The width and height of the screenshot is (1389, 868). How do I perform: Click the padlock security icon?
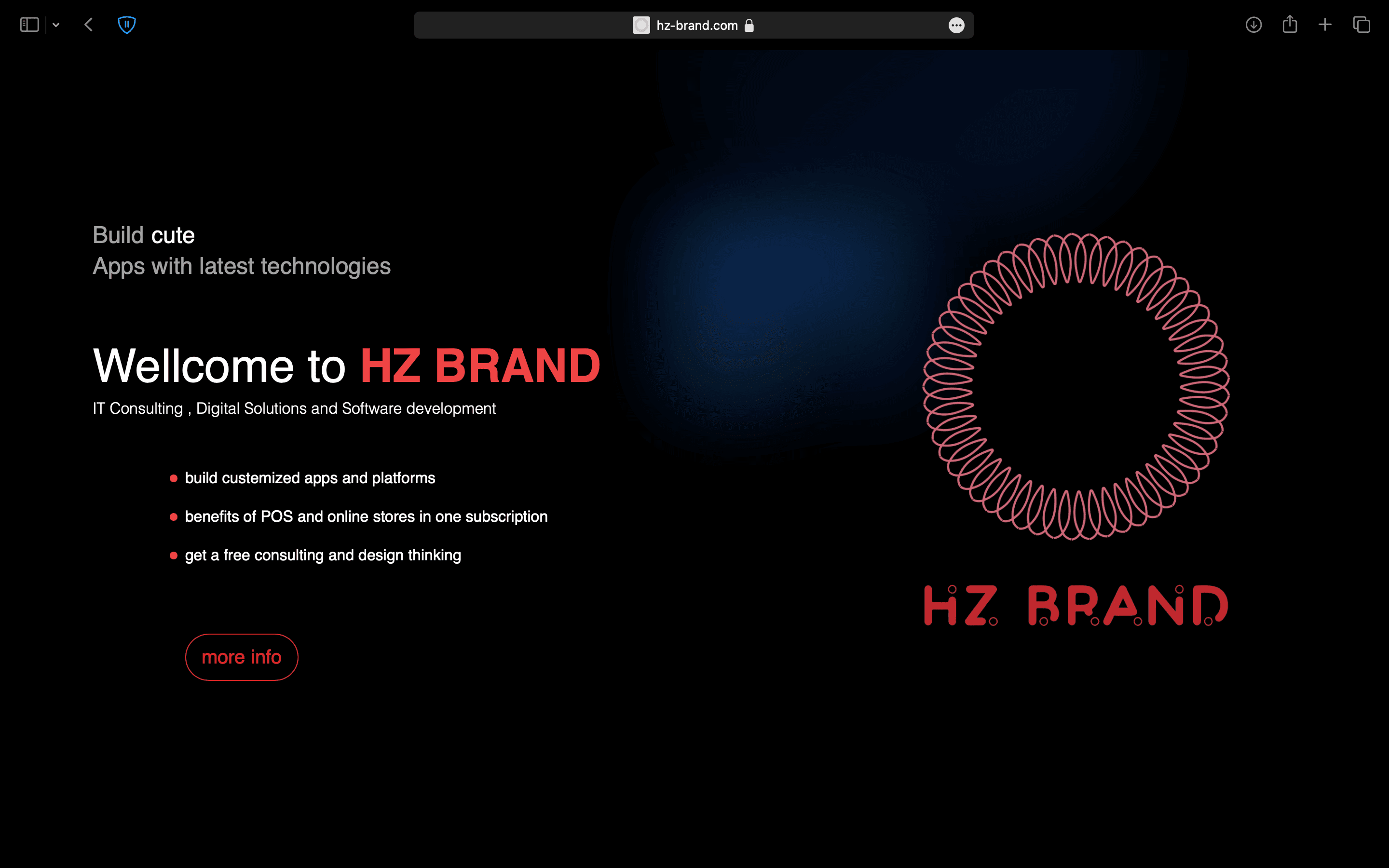point(749,25)
